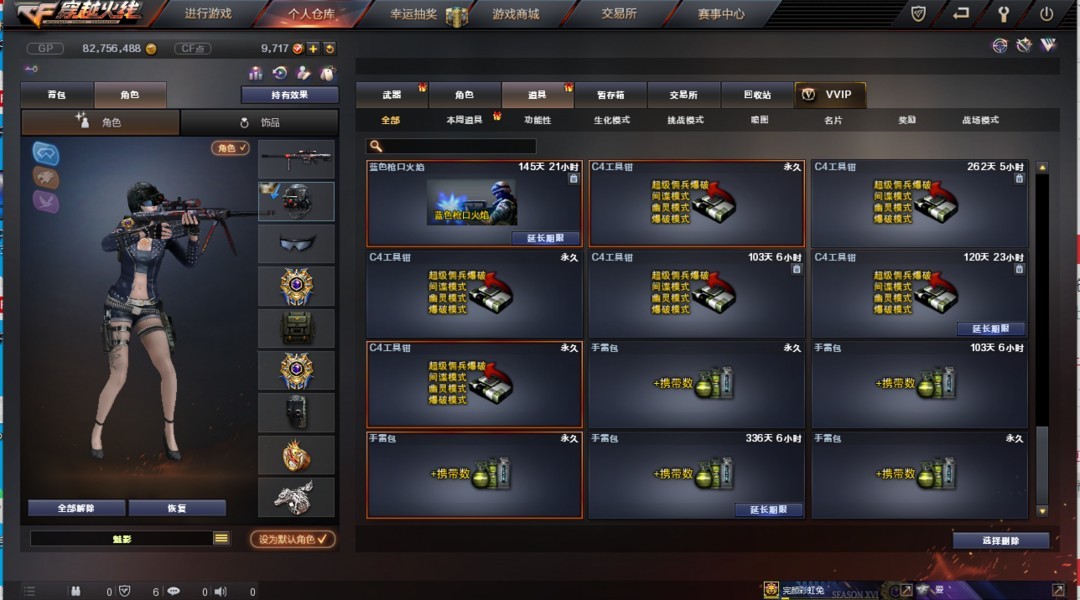Click the yellow plus icon beside CF points
This screenshot has width=1080, height=600.
click(x=313, y=48)
